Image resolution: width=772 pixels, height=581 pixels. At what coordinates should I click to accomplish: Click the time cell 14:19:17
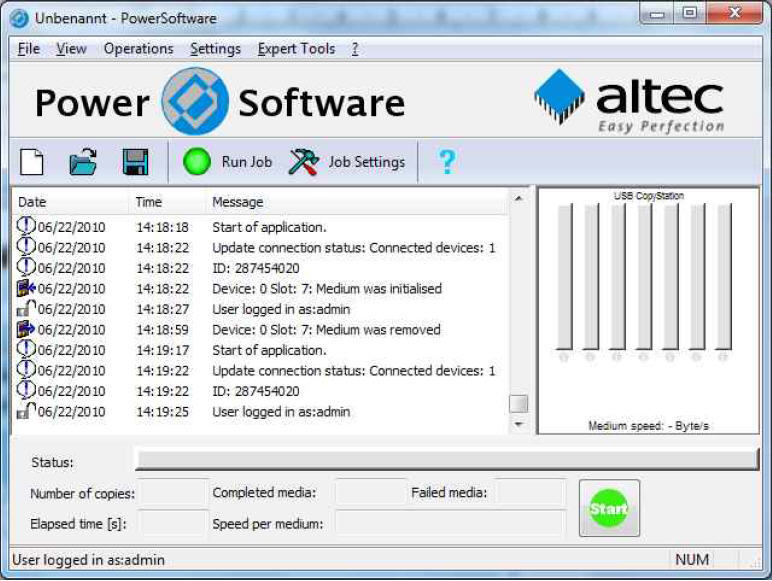coord(162,350)
